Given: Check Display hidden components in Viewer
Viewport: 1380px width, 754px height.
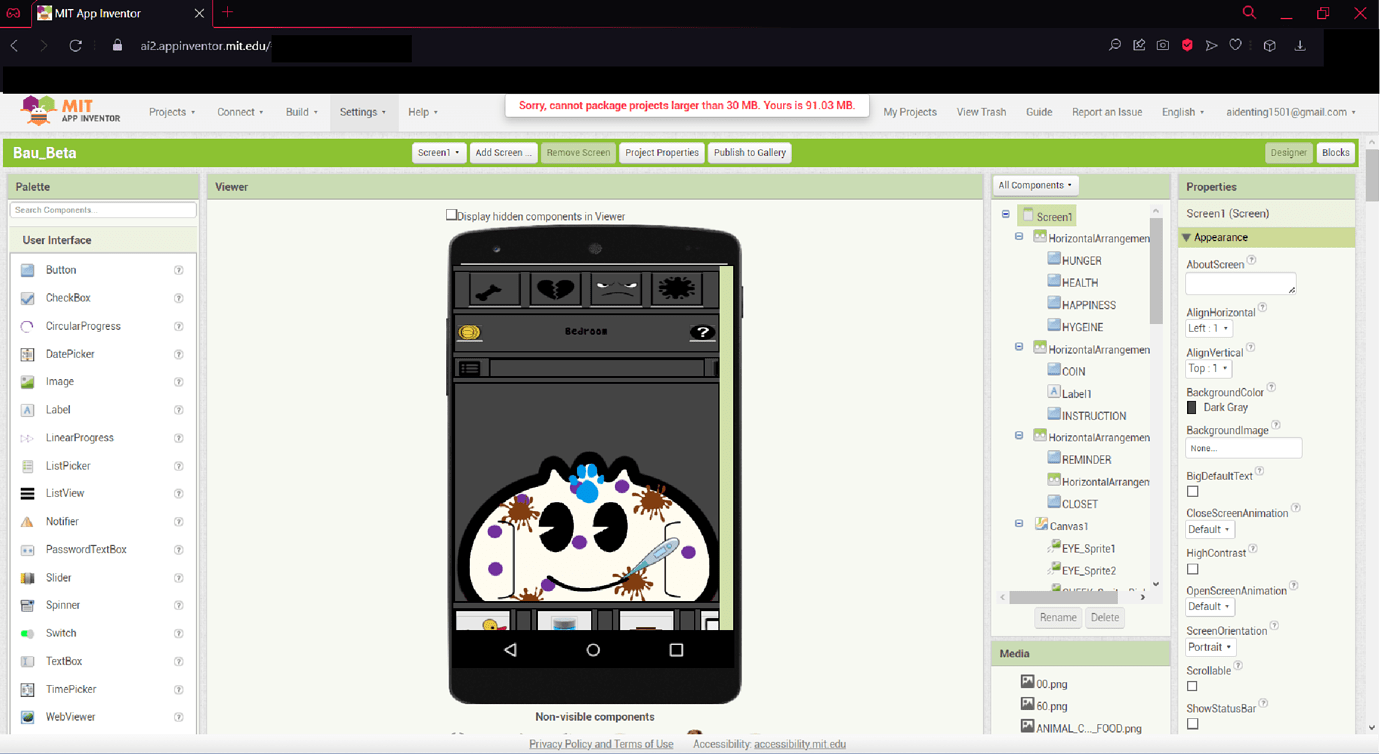Looking at the screenshot, I should 451,215.
